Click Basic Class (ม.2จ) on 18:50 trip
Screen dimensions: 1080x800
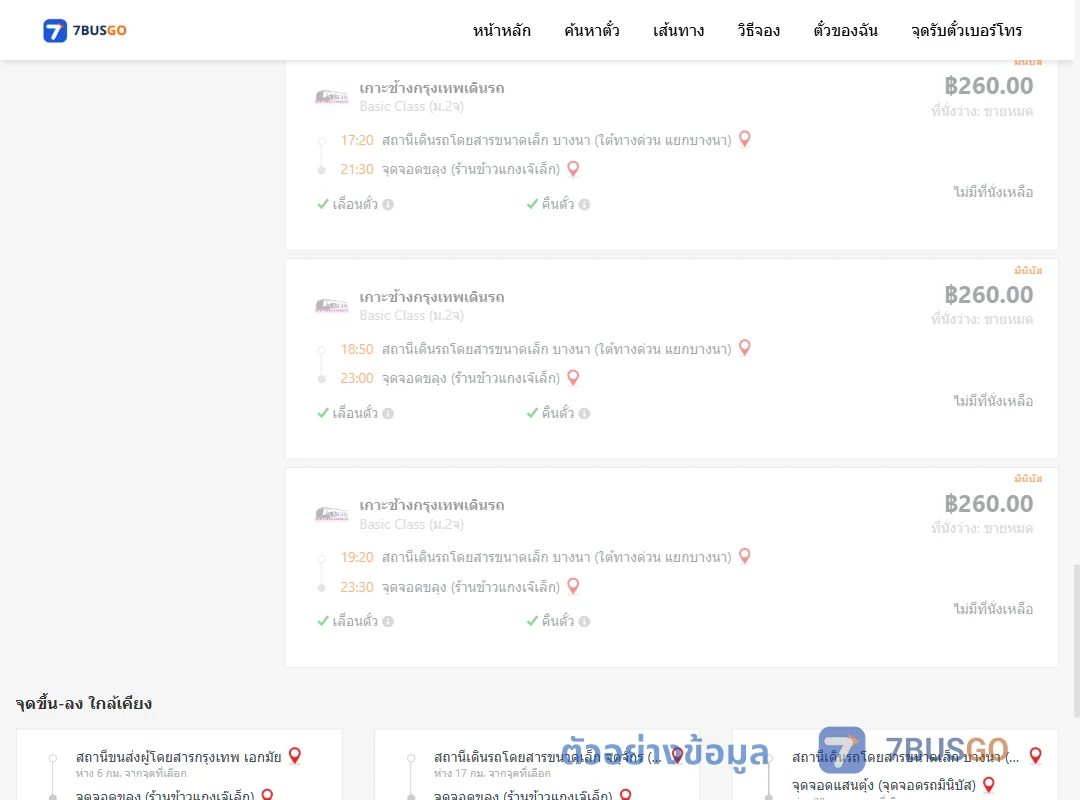click(x=411, y=316)
